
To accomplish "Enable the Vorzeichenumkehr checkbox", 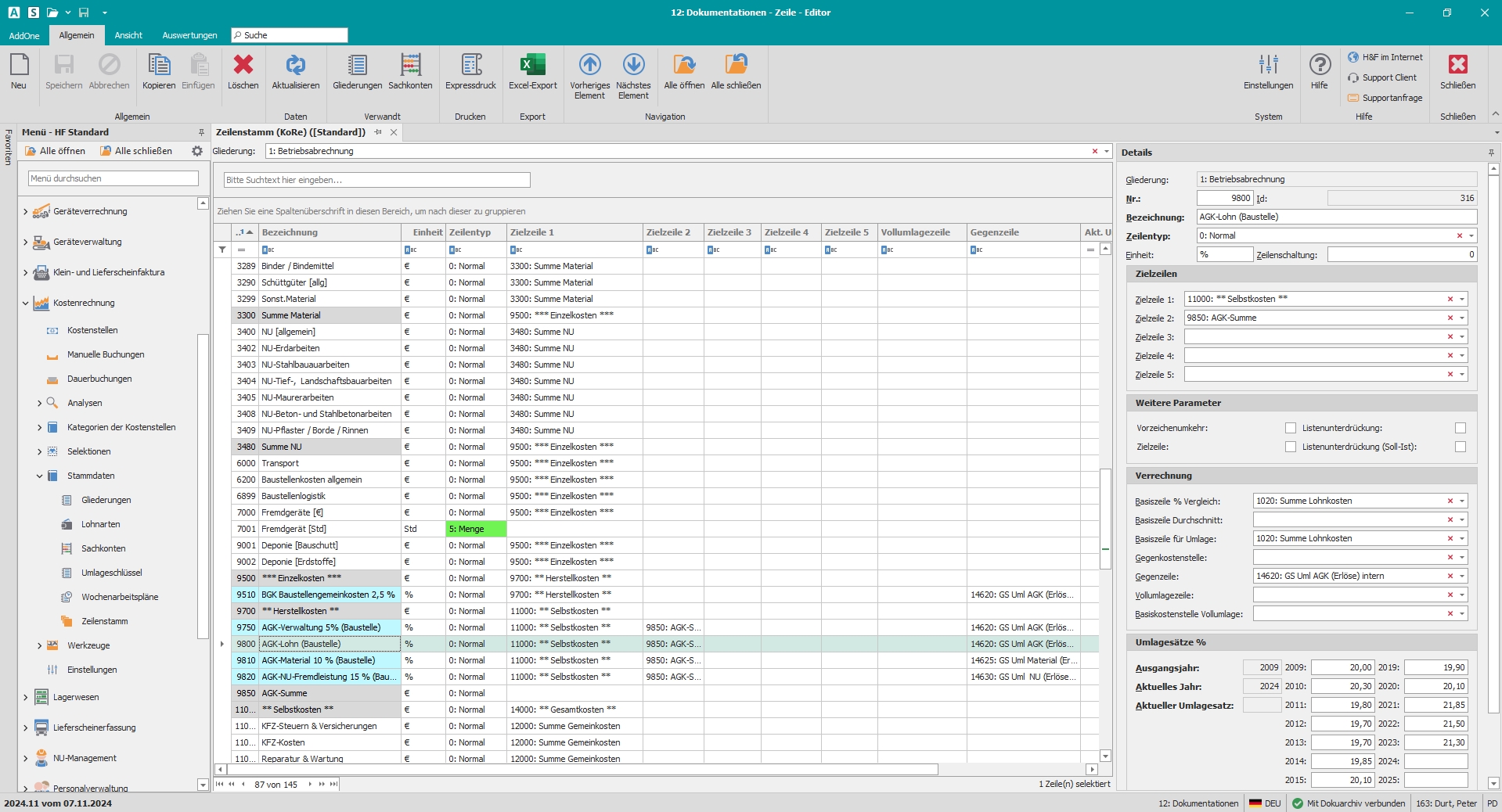I will tap(1290, 428).
